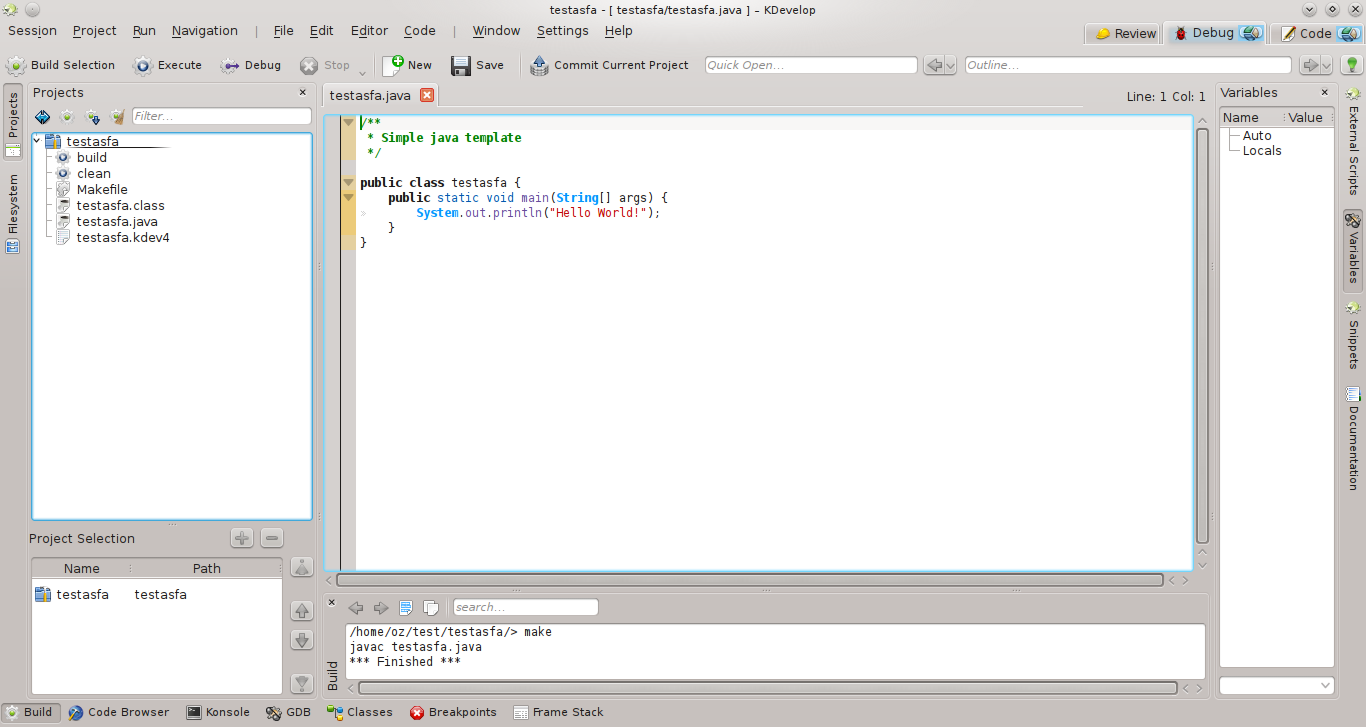The image size is (1366, 727).
Task: Open the Settings menu
Action: click(562, 31)
